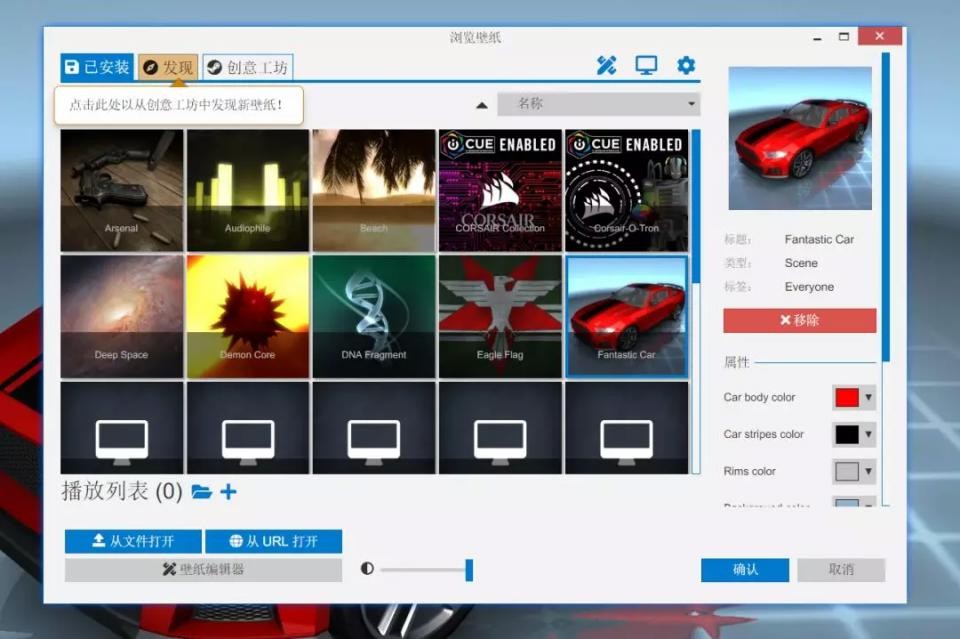Click 从文件打开 button
The width and height of the screenshot is (960, 639).
133,541
